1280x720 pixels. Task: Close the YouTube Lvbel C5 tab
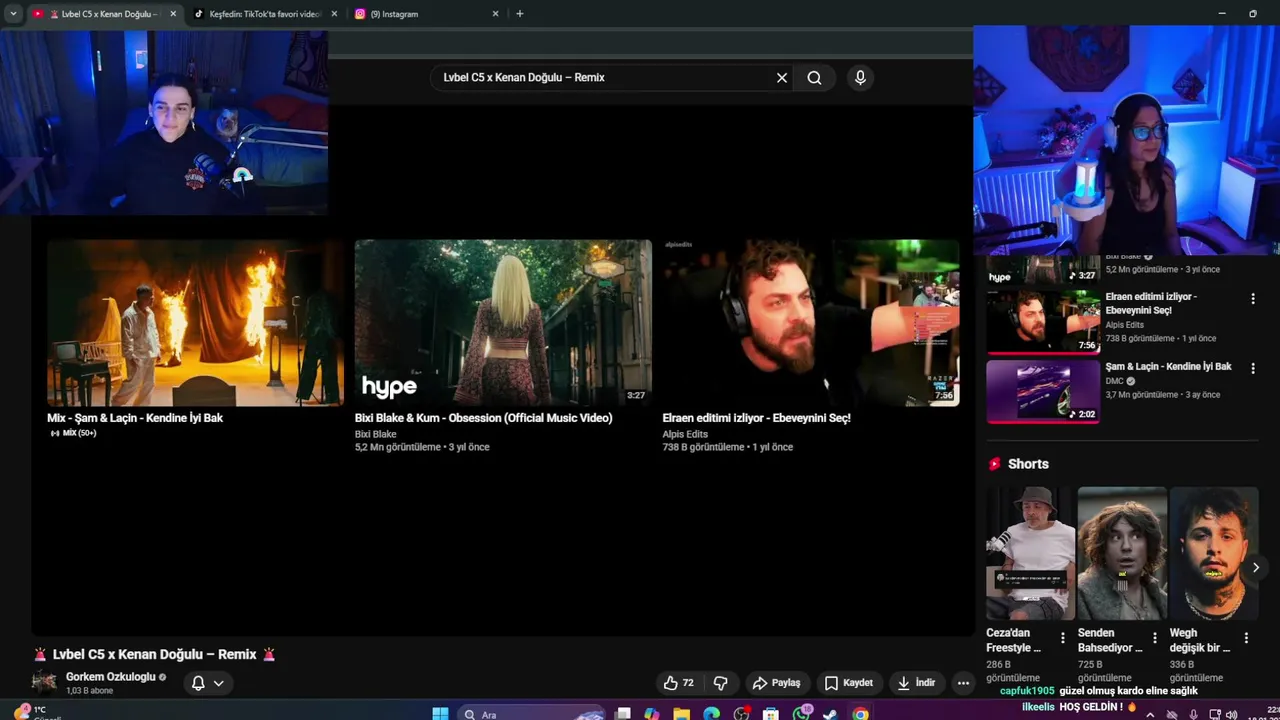coord(173,14)
